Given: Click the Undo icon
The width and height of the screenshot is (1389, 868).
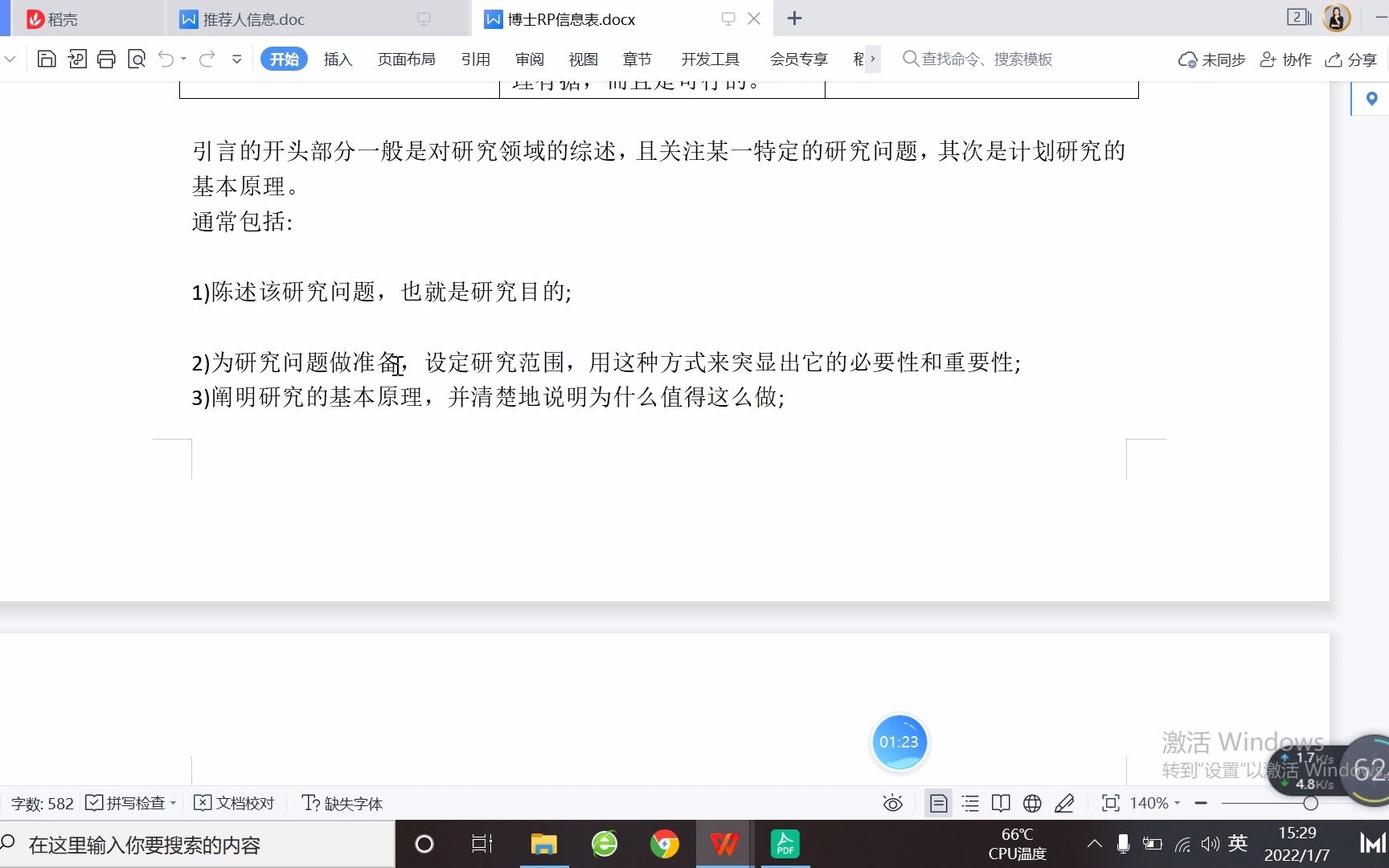Looking at the screenshot, I should pos(166,59).
